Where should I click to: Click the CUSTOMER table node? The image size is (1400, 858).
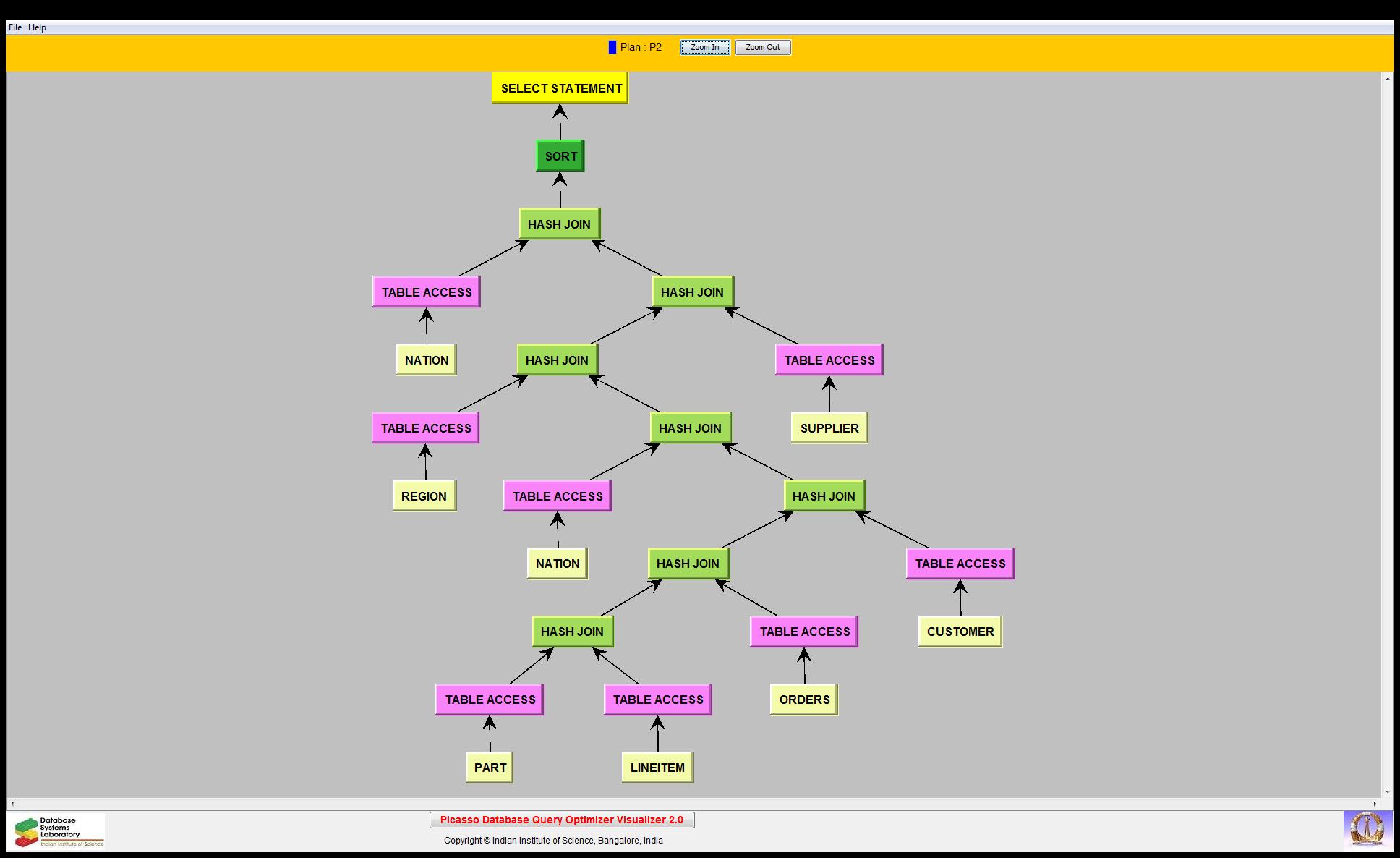960,632
